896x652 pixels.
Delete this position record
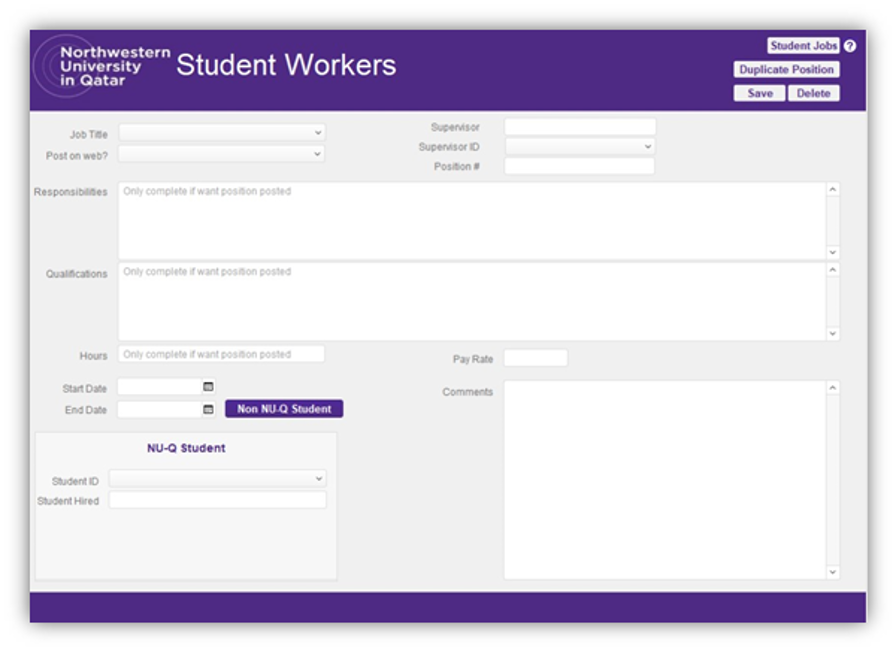[813, 93]
